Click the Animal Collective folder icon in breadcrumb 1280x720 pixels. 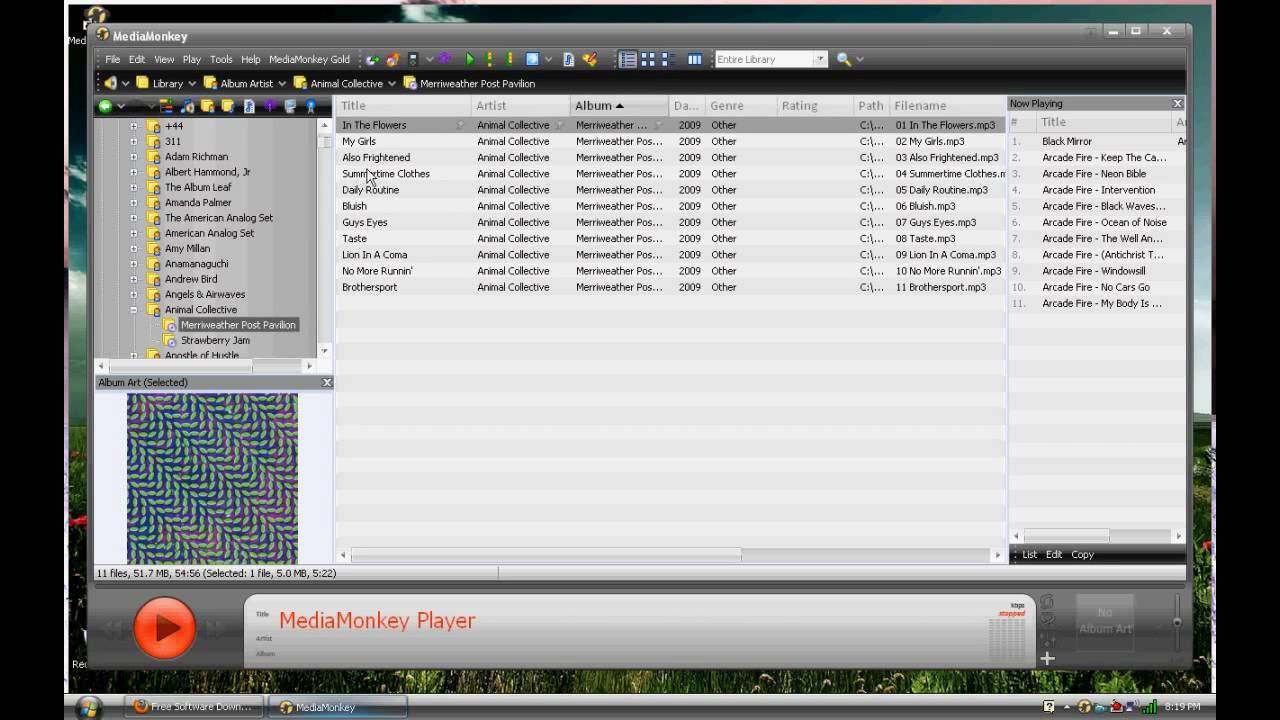(x=300, y=83)
